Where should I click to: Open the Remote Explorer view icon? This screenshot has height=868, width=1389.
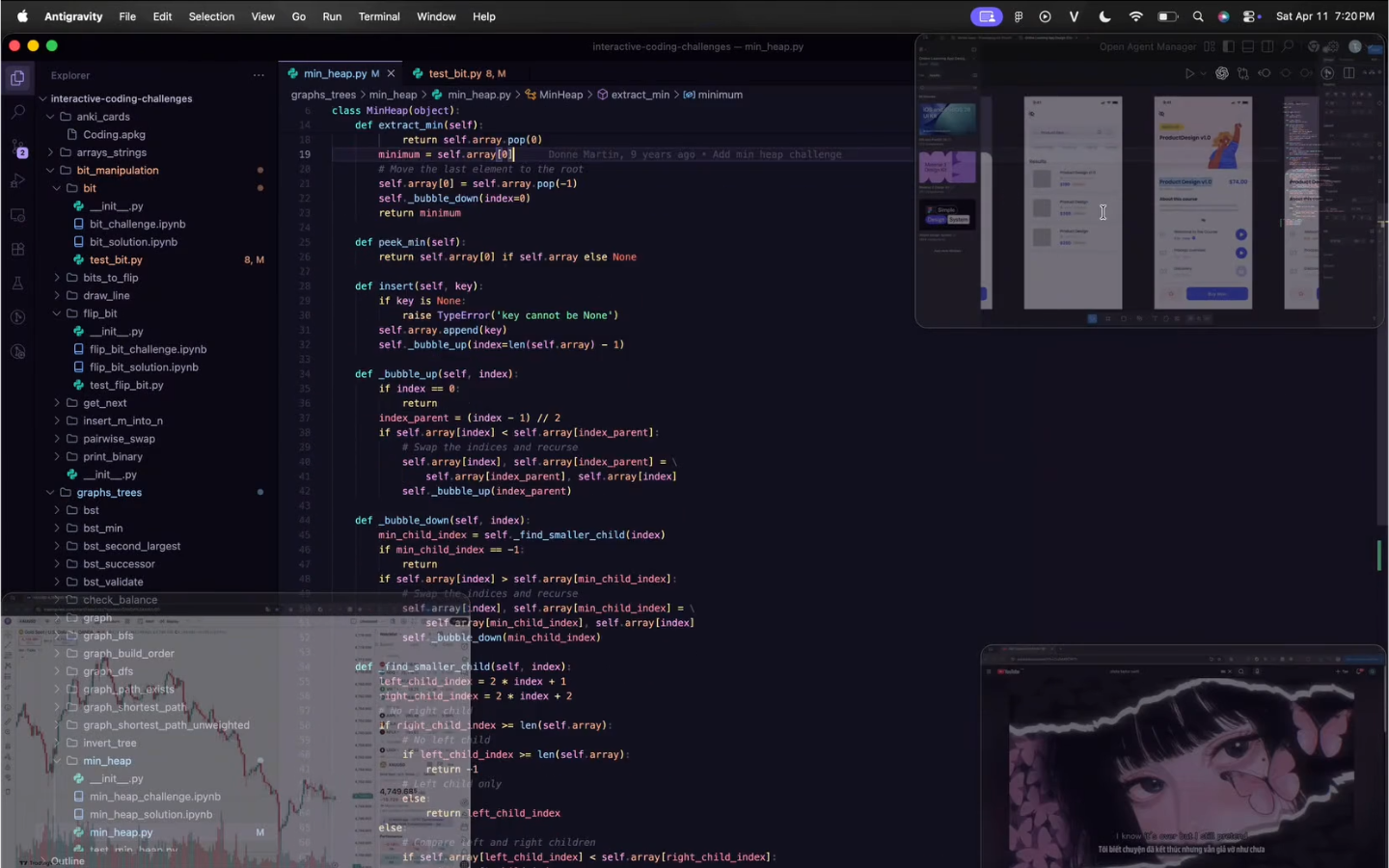17,215
